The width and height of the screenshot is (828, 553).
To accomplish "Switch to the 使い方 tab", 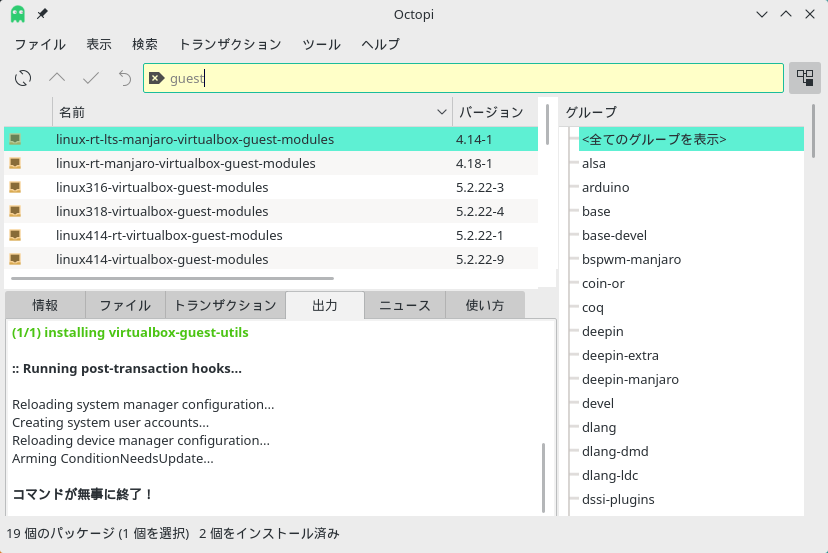I will pyautogui.click(x=485, y=305).
